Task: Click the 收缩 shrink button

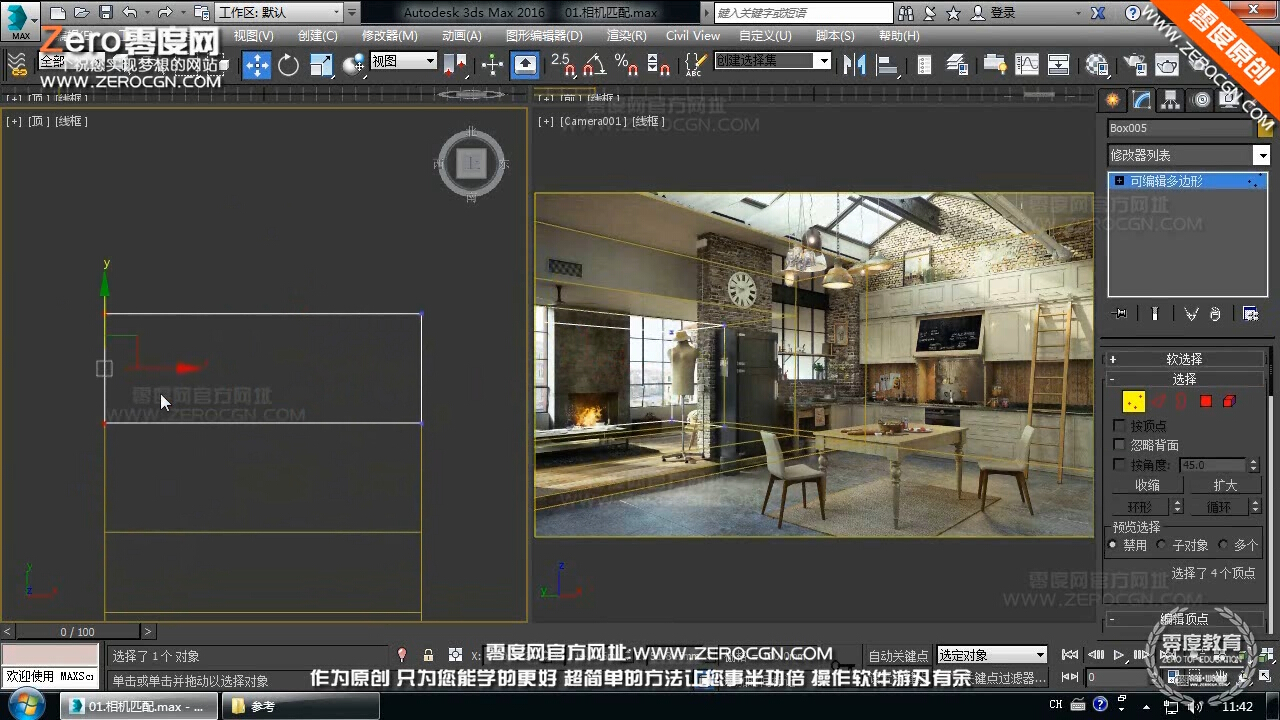Action: pyautogui.click(x=1147, y=485)
